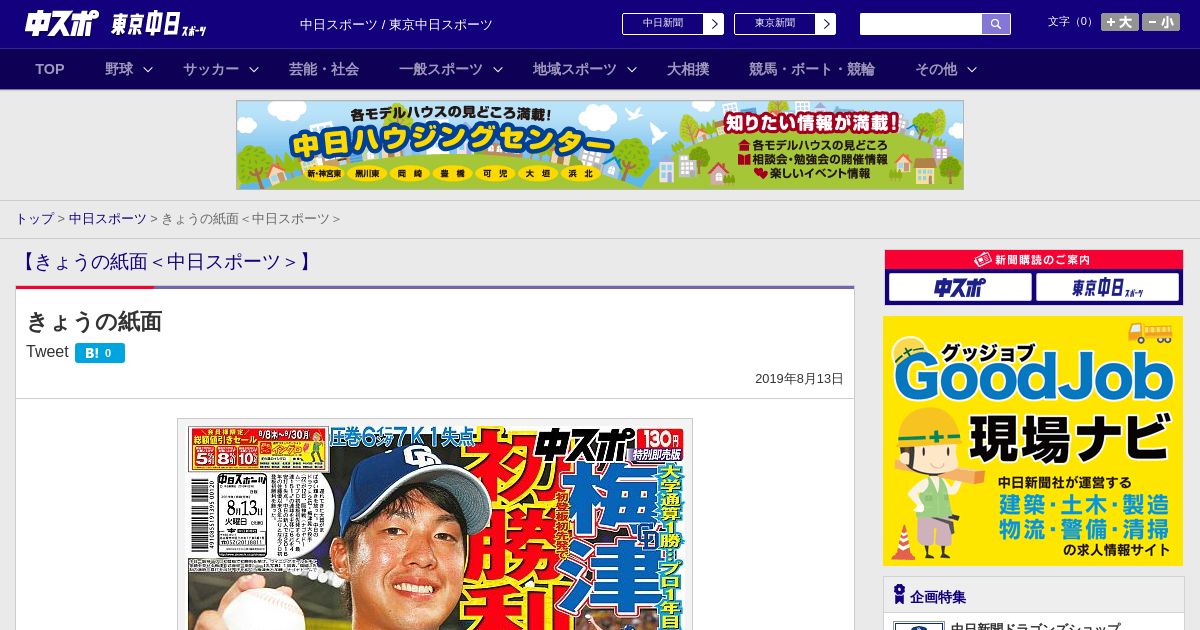Click the きょうの紙面 article heading
This screenshot has width=1200, height=630.
[x=94, y=321]
